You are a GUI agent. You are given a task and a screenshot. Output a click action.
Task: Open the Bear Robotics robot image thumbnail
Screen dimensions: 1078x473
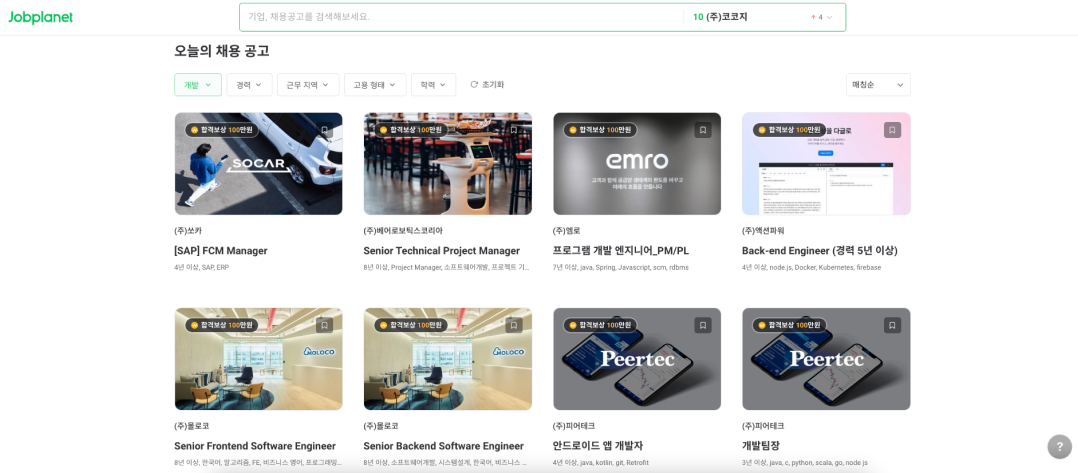tap(448, 164)
